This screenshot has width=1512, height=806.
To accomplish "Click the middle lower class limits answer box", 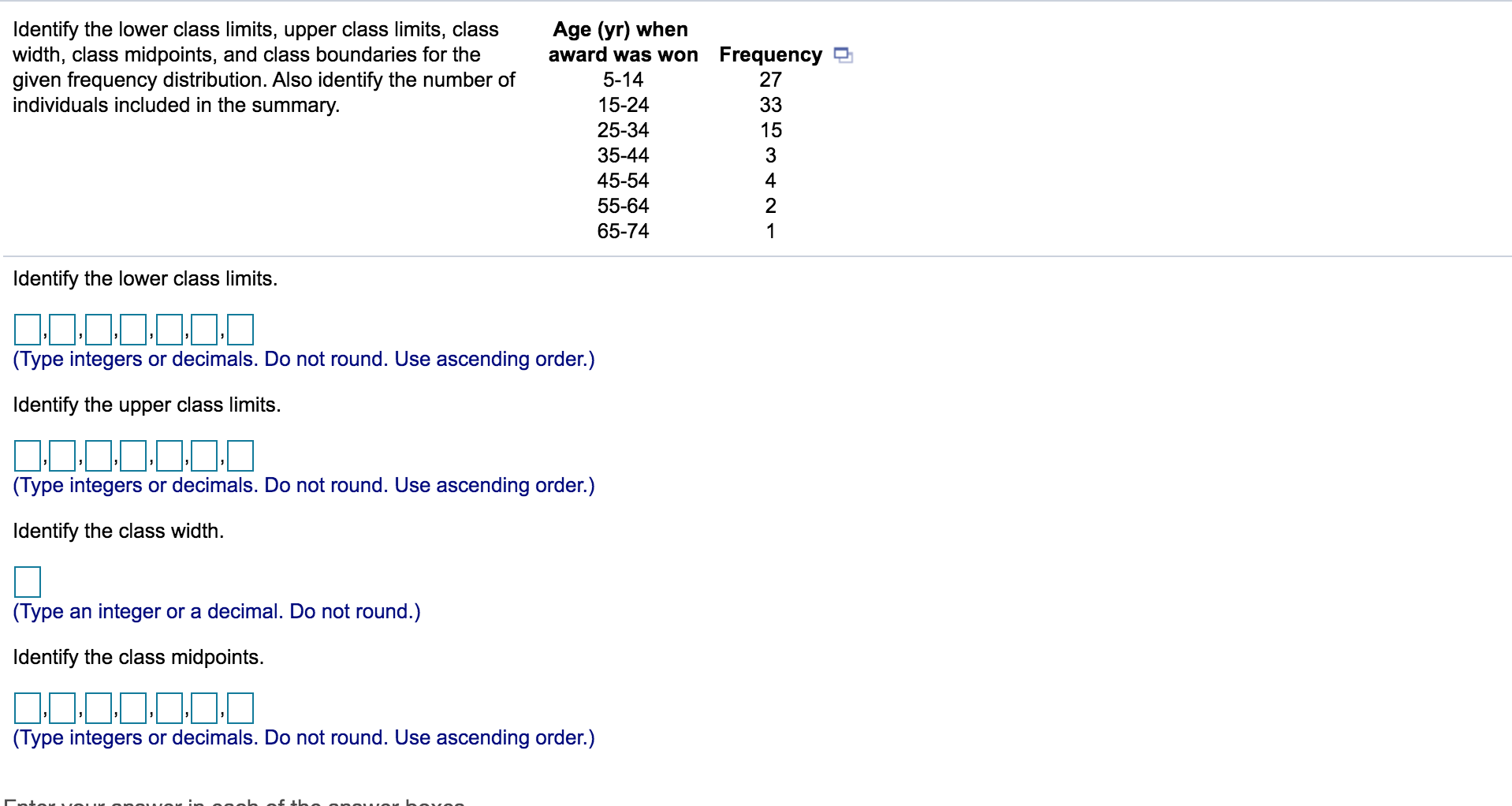I will pyautogui.click(x=132, y=329).
